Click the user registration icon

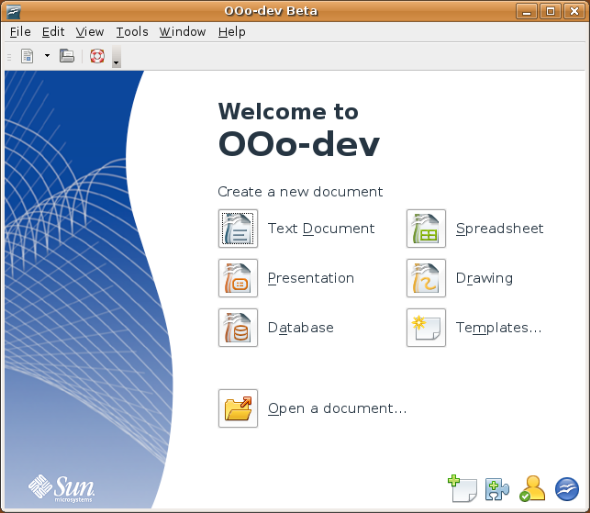532,489
